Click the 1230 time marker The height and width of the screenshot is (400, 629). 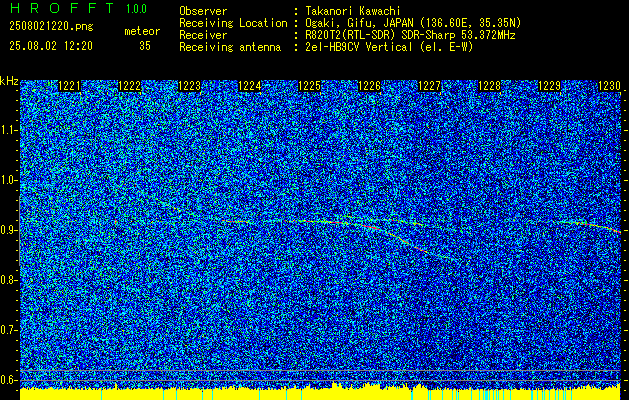point(609,86)
